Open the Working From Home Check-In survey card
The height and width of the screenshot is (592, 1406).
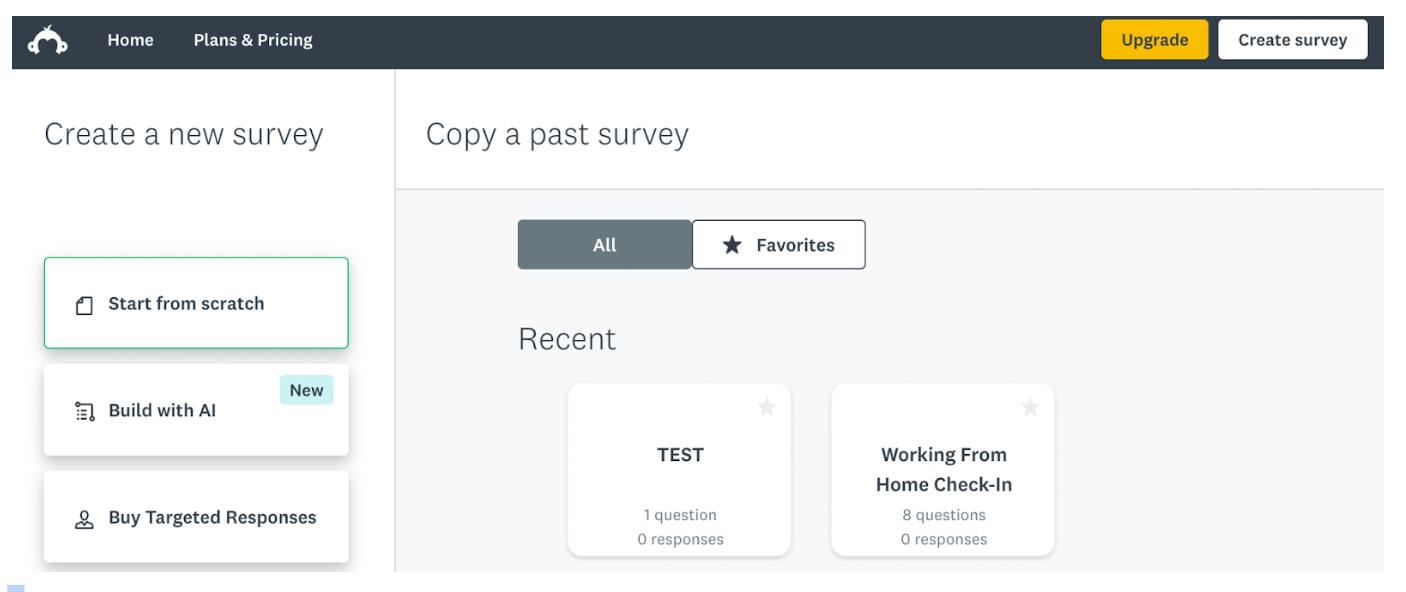tap(943, 470)
